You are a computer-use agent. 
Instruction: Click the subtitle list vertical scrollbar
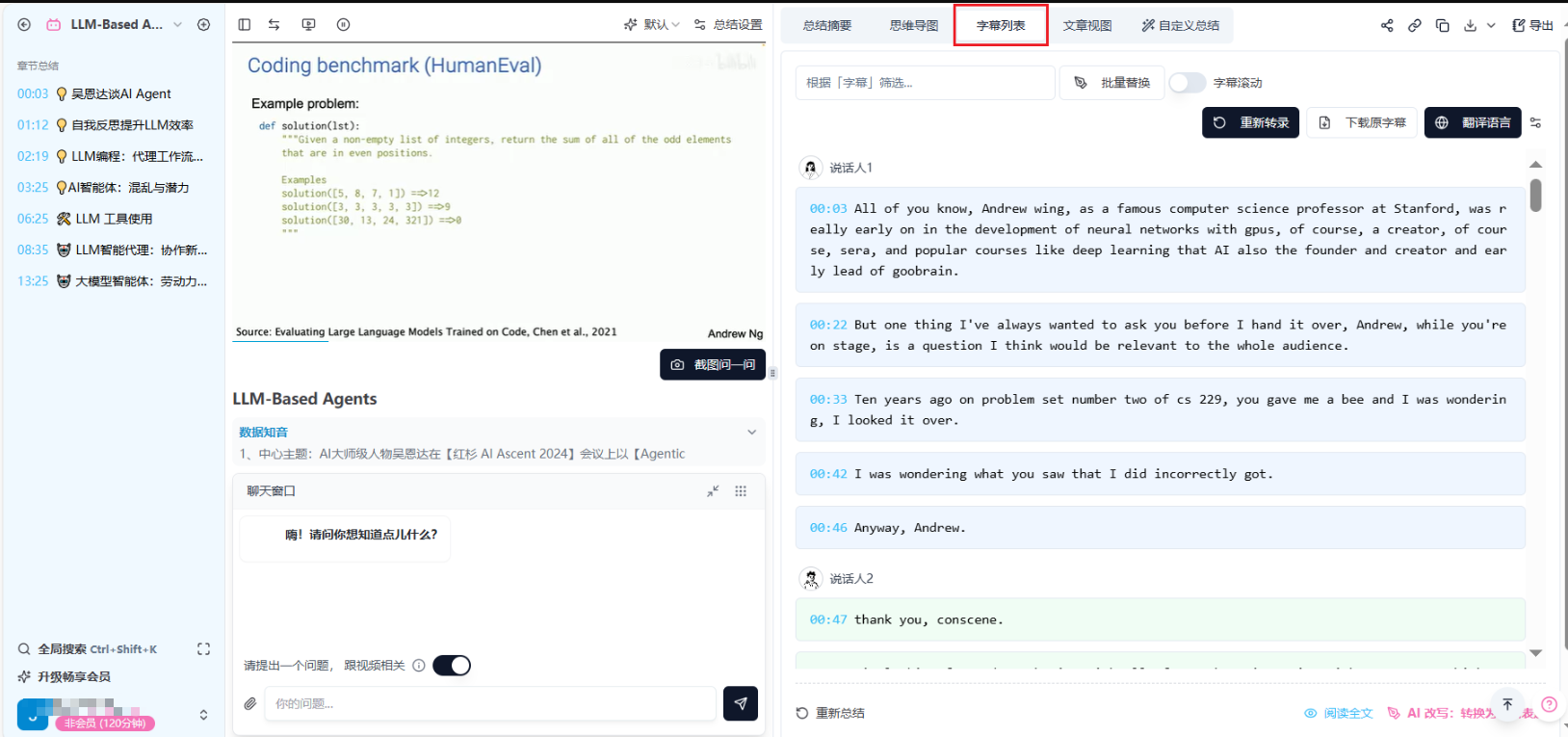[1535, 196]
